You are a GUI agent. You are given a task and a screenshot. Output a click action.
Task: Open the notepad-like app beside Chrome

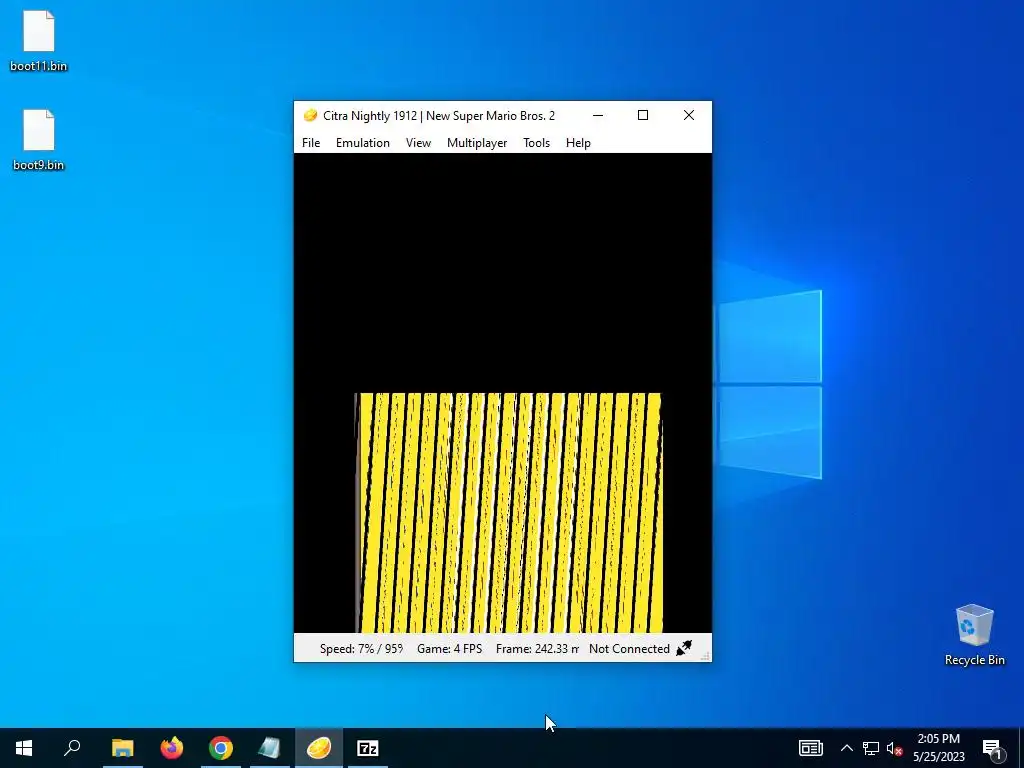point(270,748)
